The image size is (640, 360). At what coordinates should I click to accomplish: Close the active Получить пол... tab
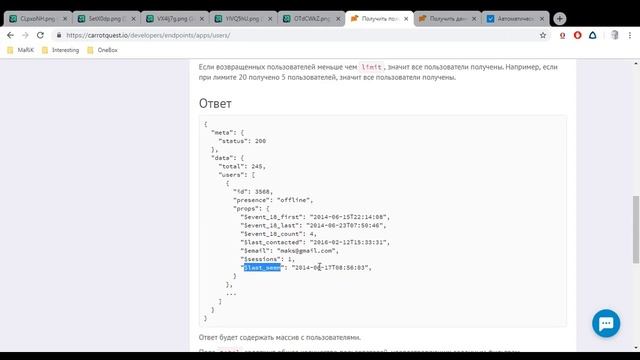click(406, 19)
